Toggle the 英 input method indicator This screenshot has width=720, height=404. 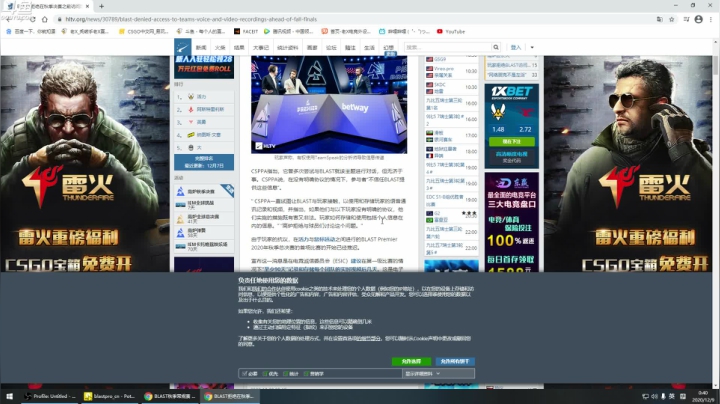click(672, 396)
